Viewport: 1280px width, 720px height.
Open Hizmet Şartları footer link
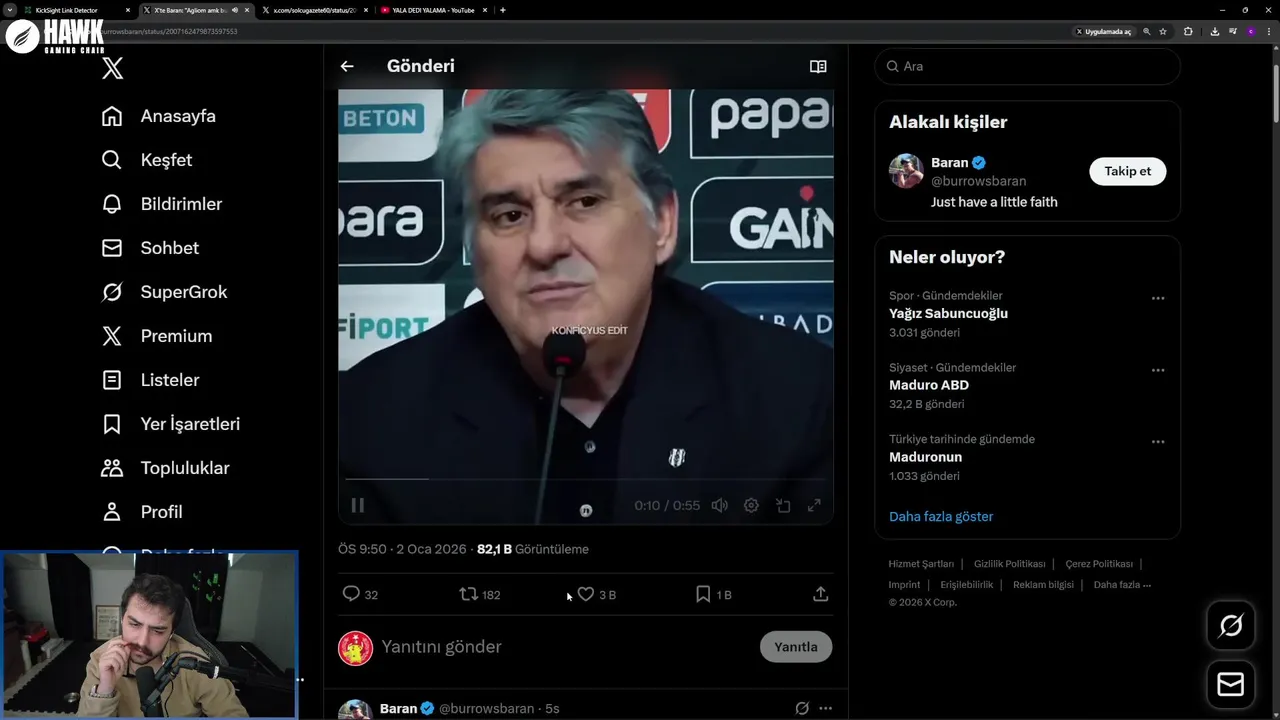921,564
